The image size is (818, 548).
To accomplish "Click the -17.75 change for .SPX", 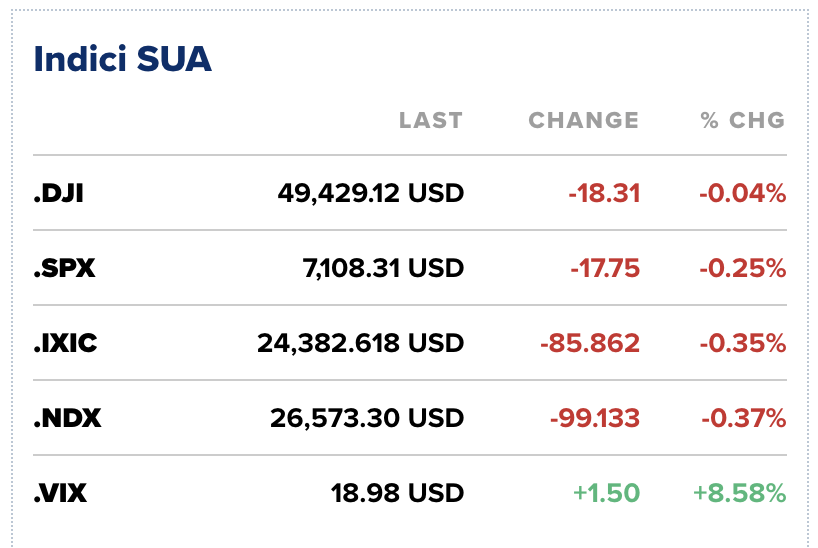I will click(x=604, y=268).
